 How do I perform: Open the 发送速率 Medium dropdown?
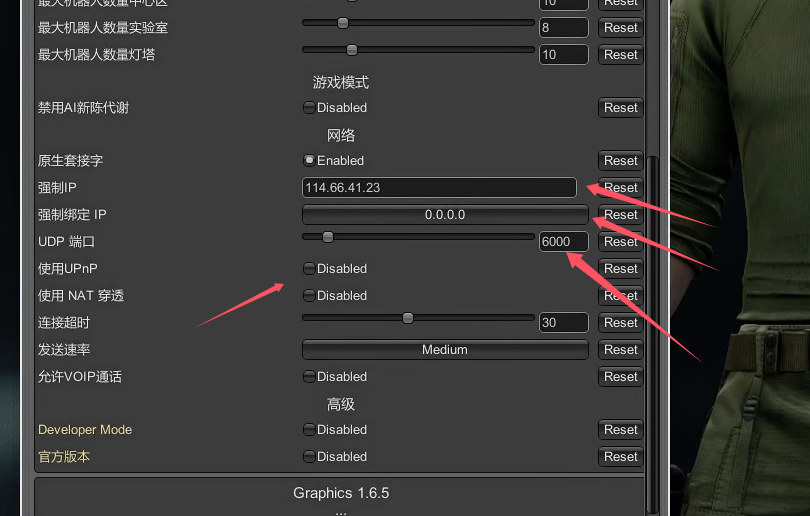tap(445, 350)
